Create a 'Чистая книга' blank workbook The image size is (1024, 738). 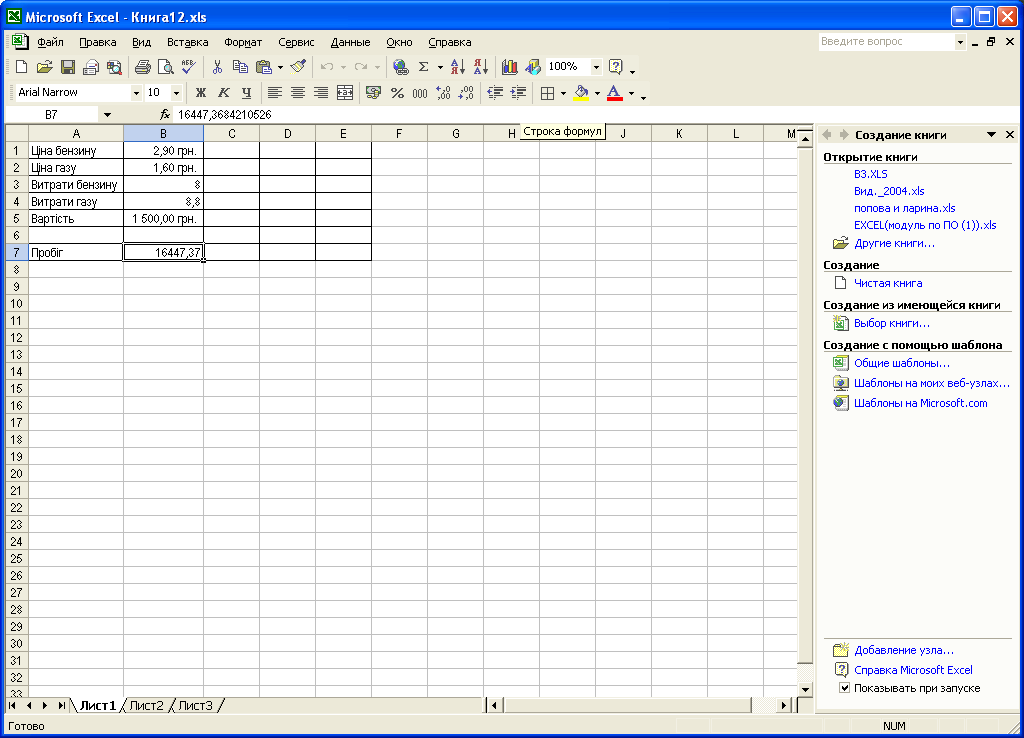coord(888,283)
